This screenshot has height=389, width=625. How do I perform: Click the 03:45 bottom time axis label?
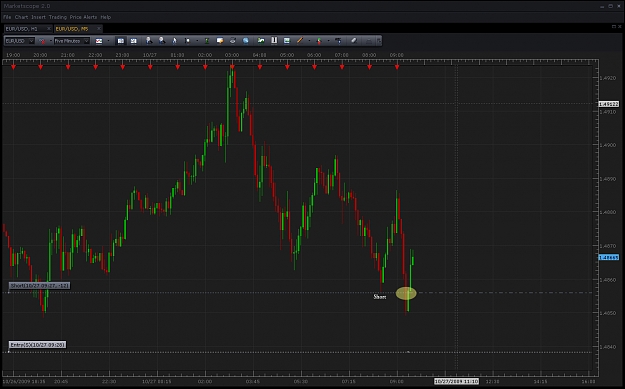253,381
